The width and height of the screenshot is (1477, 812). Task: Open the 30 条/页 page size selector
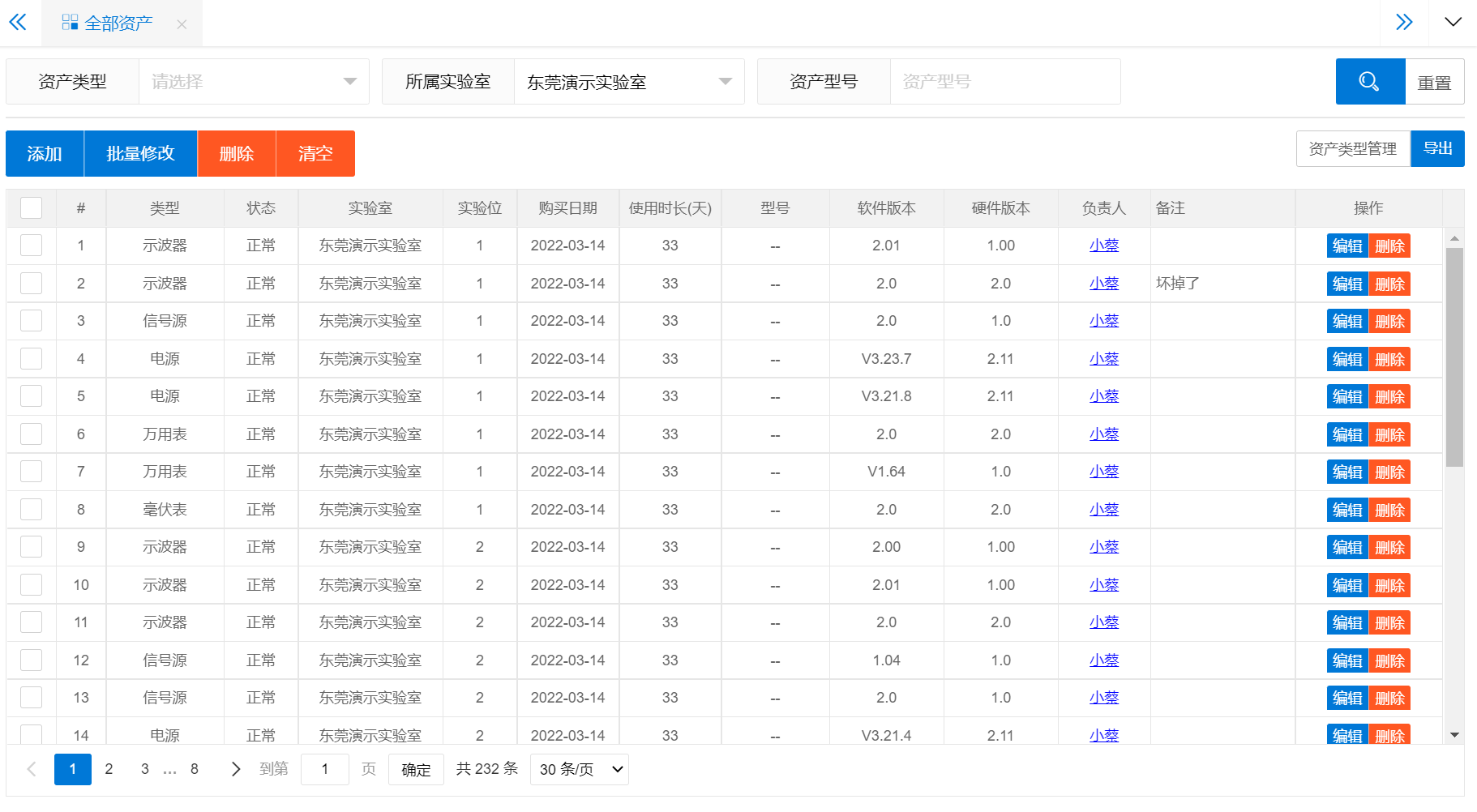579,769
